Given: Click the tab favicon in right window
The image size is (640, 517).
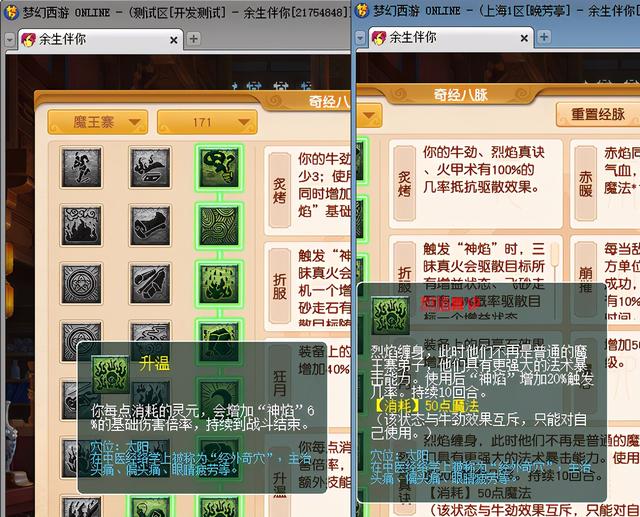Looking at the screenshot, I should pos(378,38).
